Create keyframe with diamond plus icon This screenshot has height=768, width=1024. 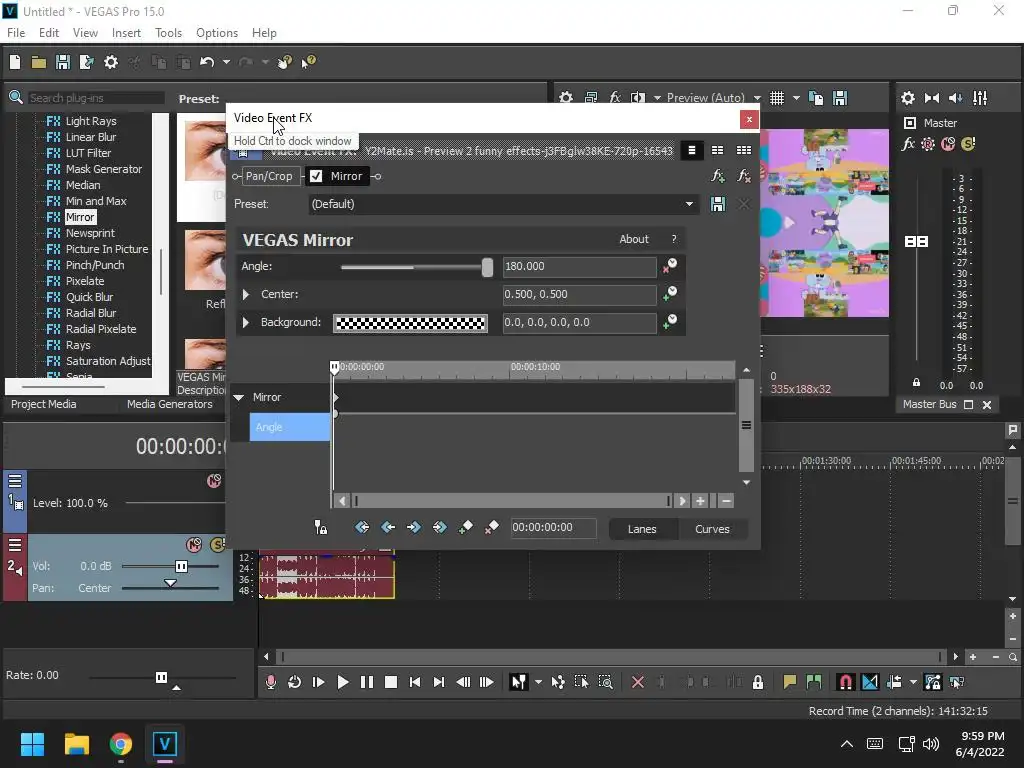(x=466, y=527)
